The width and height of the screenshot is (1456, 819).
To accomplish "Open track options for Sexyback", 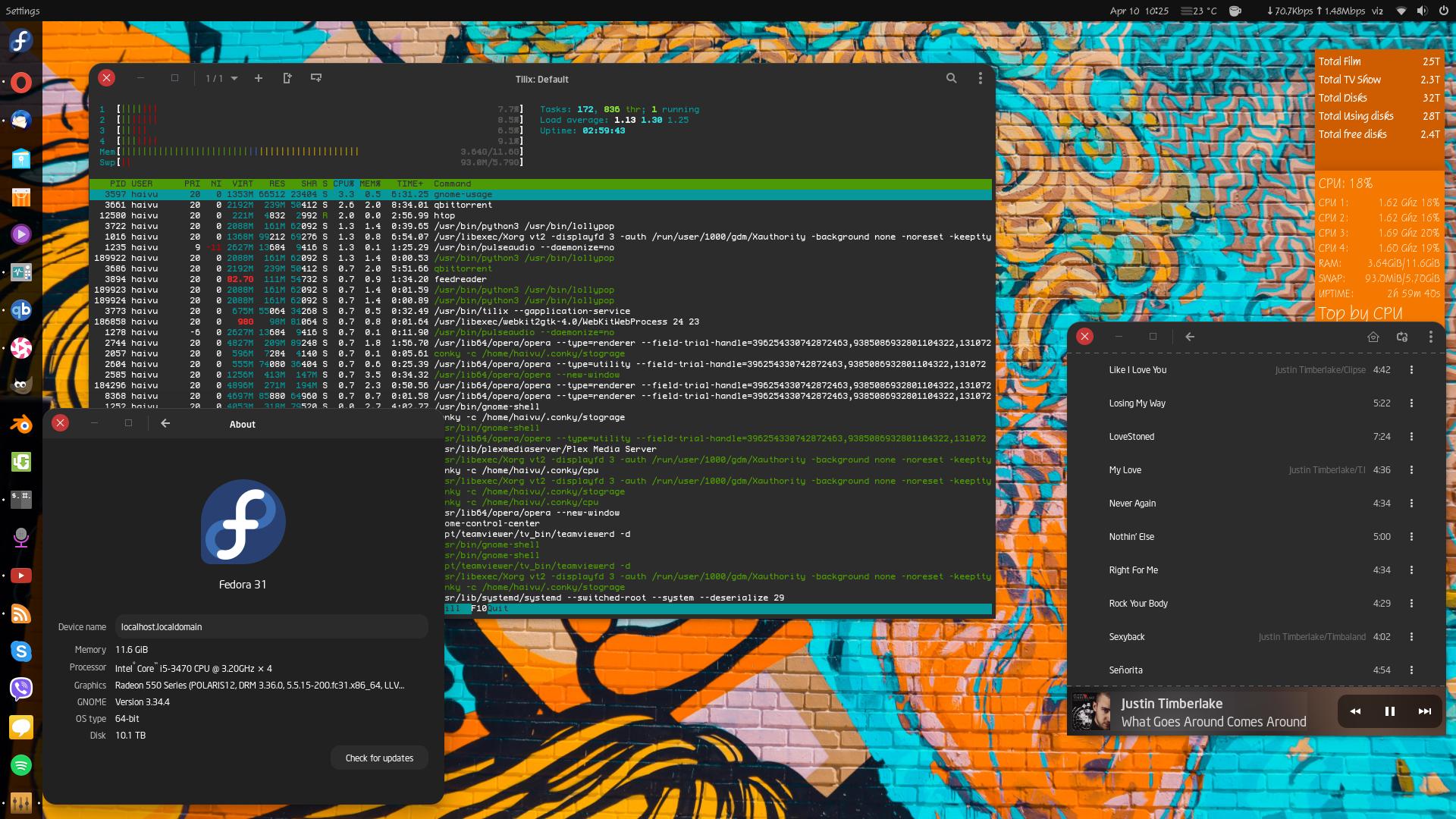I will (x=1411, y=637).
